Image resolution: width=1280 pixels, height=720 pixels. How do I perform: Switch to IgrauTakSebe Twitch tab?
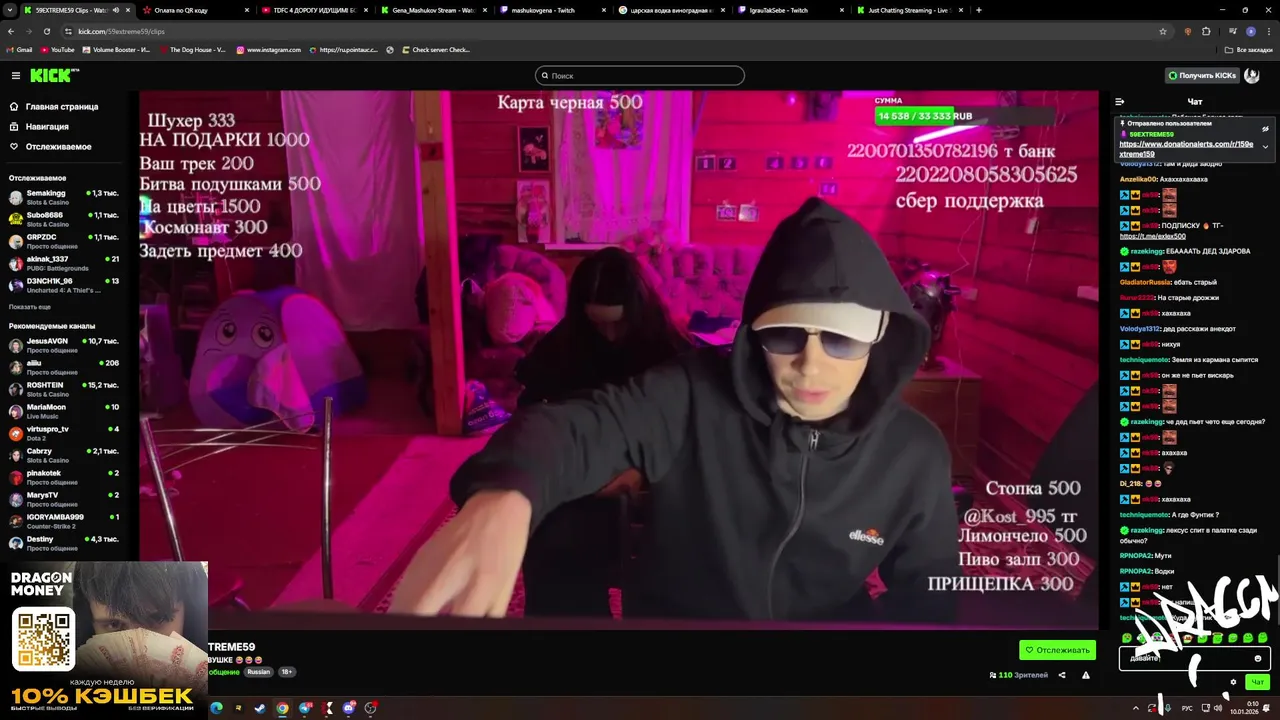tap(789, 10)
